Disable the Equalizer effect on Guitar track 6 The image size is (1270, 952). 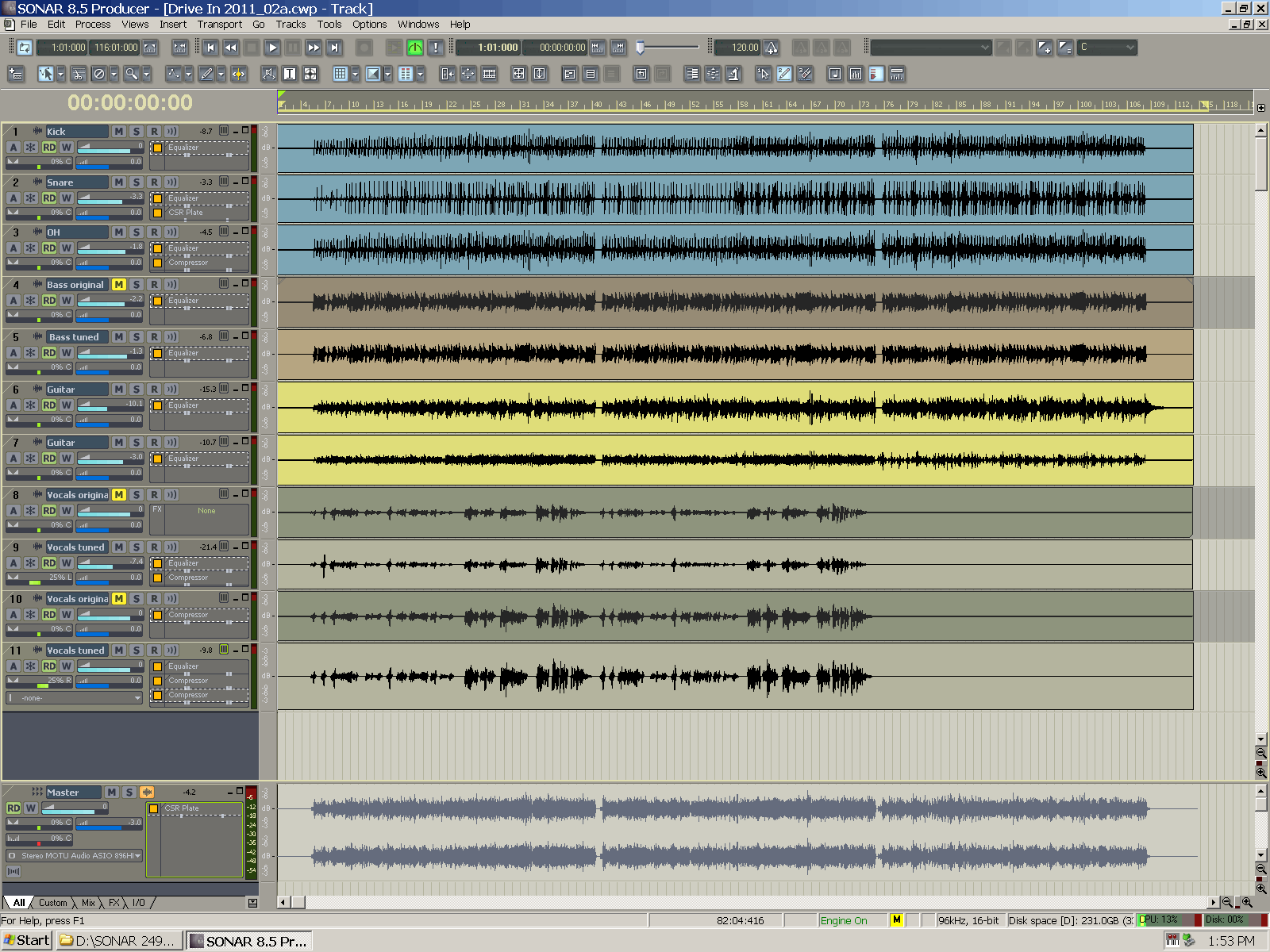pos(157,406)
